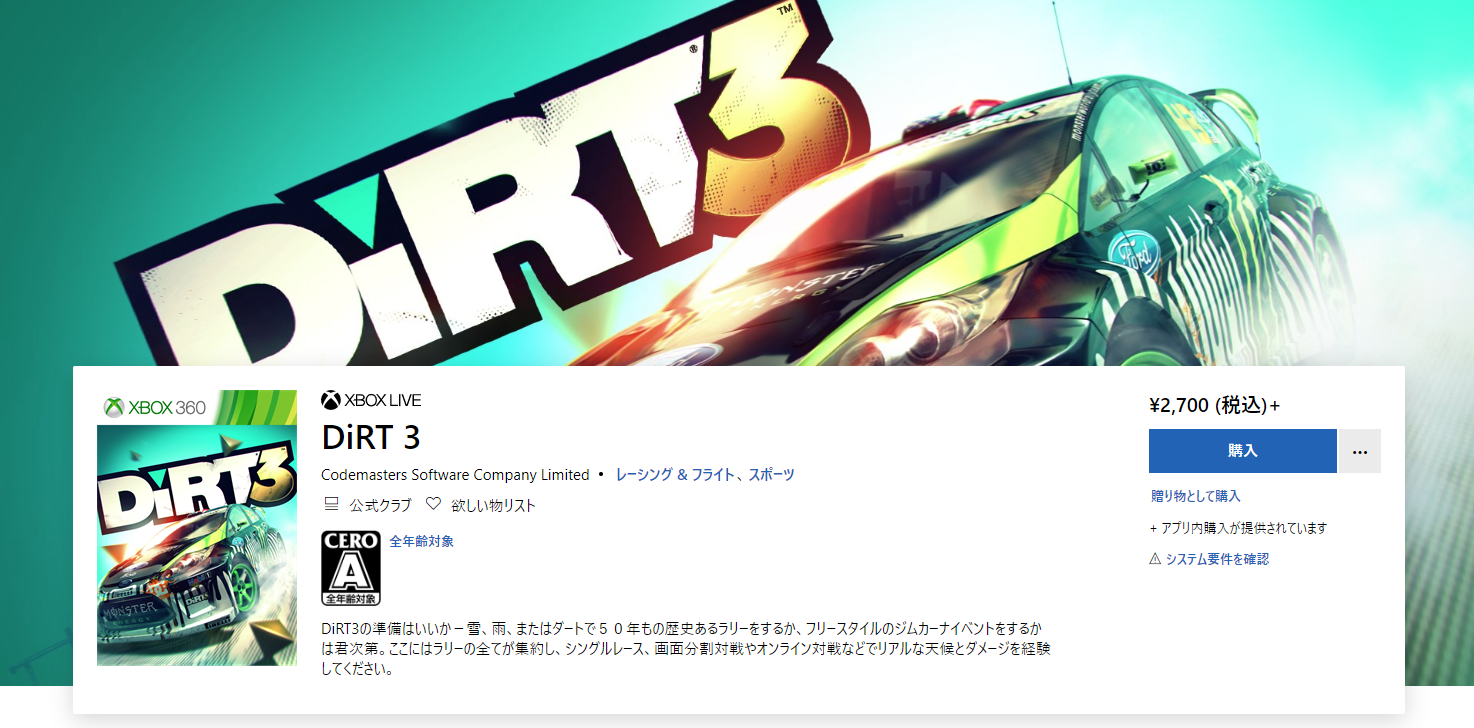The height and width of the screenshot is (728, 1474).
Task: Click the CERO A rating badge
Action: click(350, 568)
